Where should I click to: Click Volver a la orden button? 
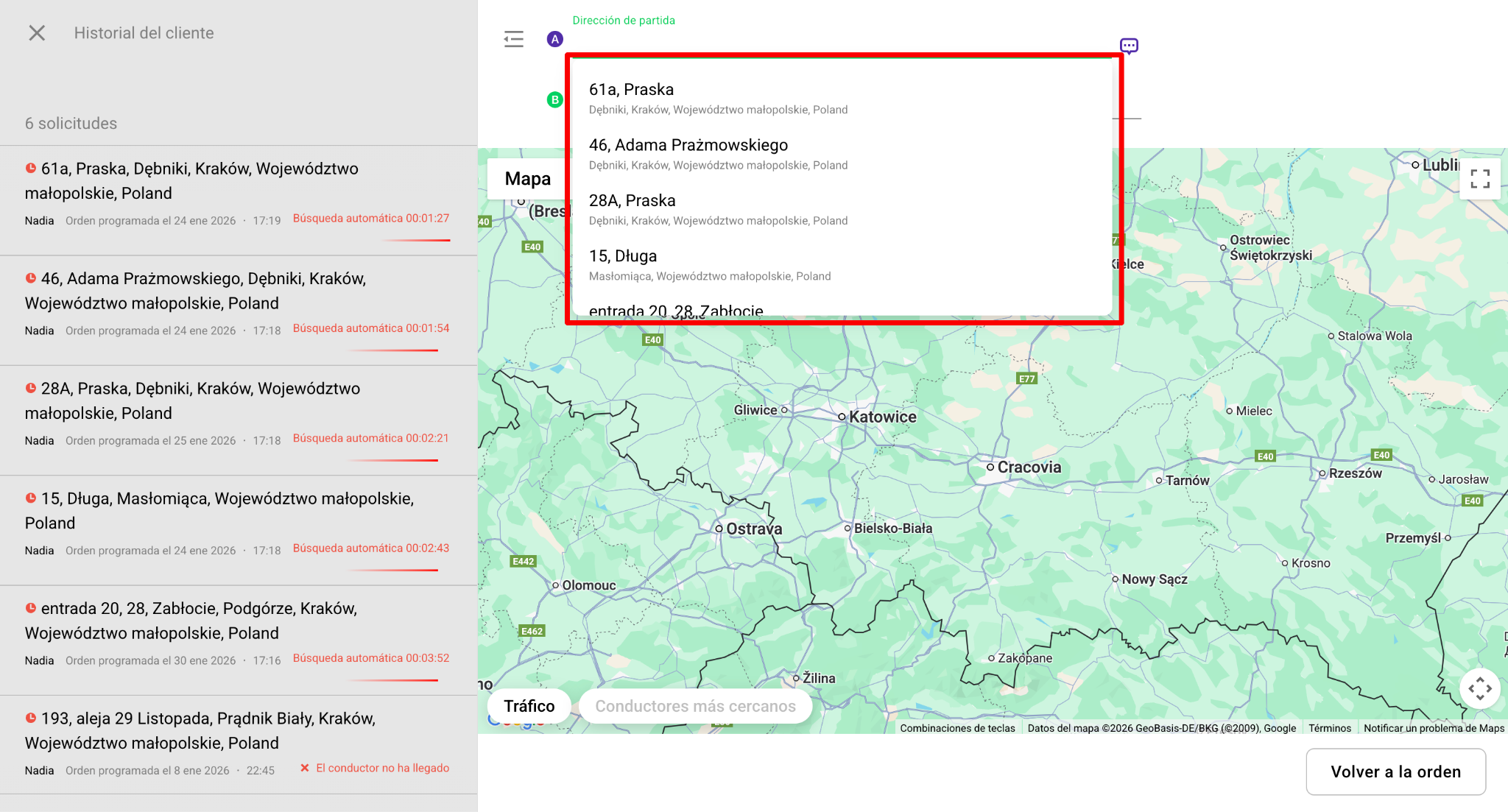(x=1395, y=772)
